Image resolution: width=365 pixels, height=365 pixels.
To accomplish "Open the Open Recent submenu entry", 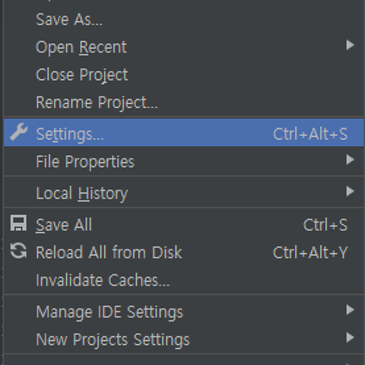I will click(184, 47).
